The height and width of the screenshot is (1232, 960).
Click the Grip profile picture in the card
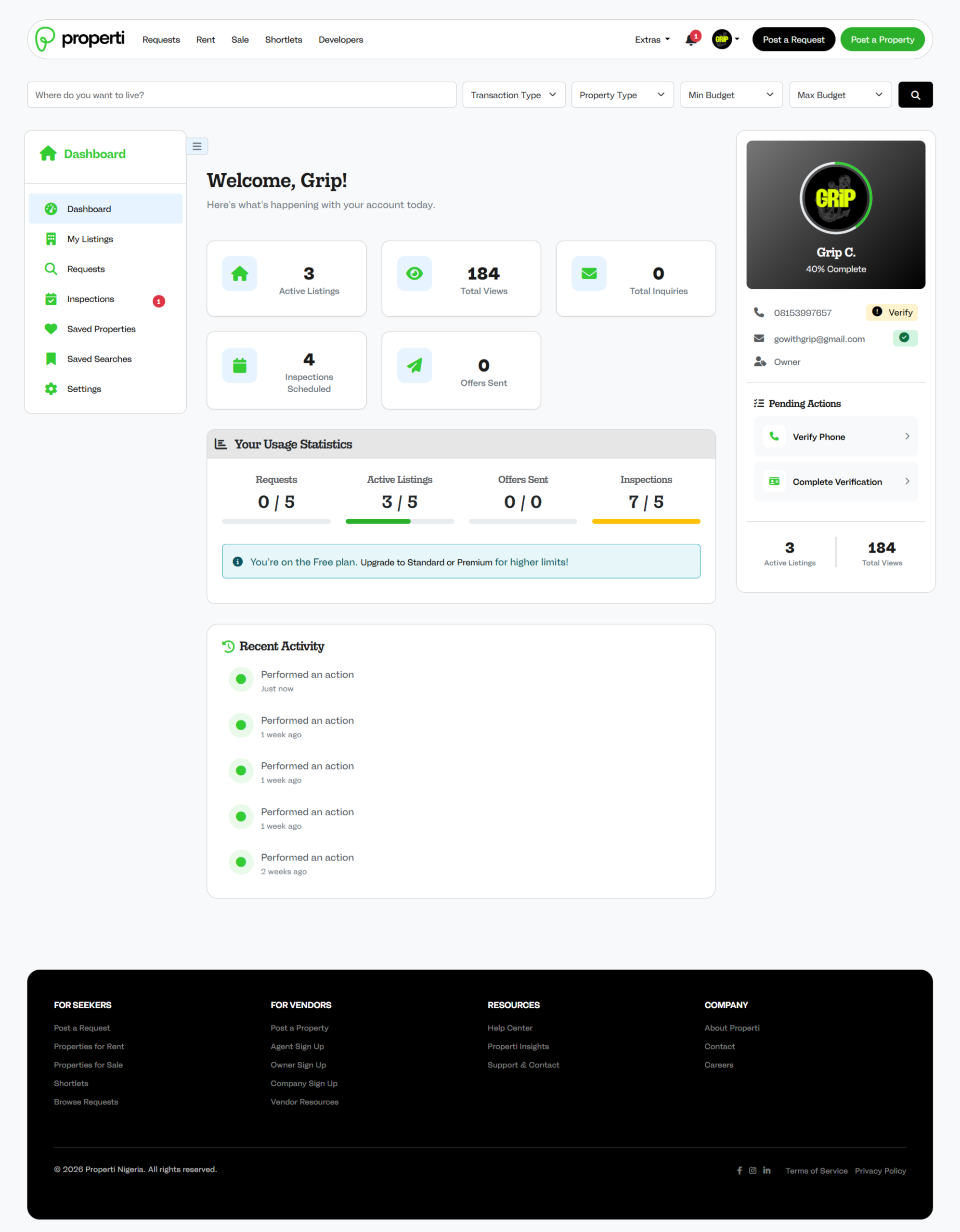coord(835,198)
